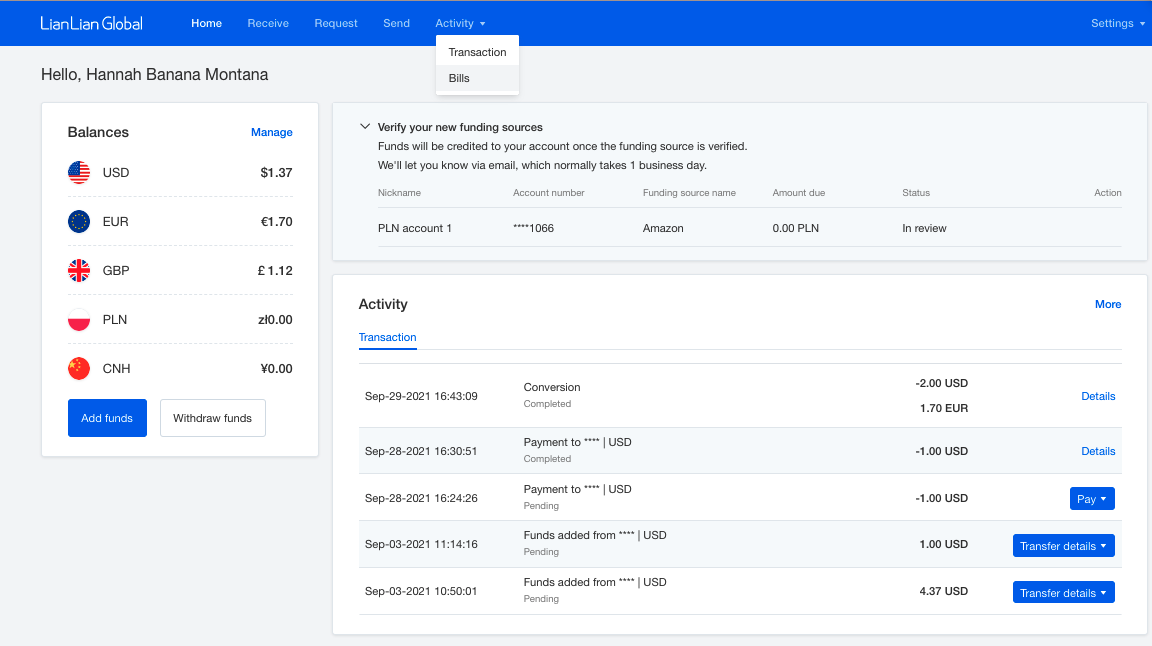Open Transfer details for 1.00 USD funds
Image resolution: width=1152 pixels, height=646 pixels.
point(1063,545)
